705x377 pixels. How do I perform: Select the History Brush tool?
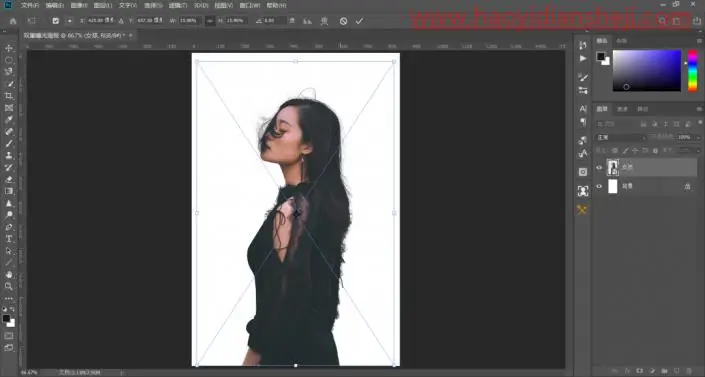(x=9, y=167)
